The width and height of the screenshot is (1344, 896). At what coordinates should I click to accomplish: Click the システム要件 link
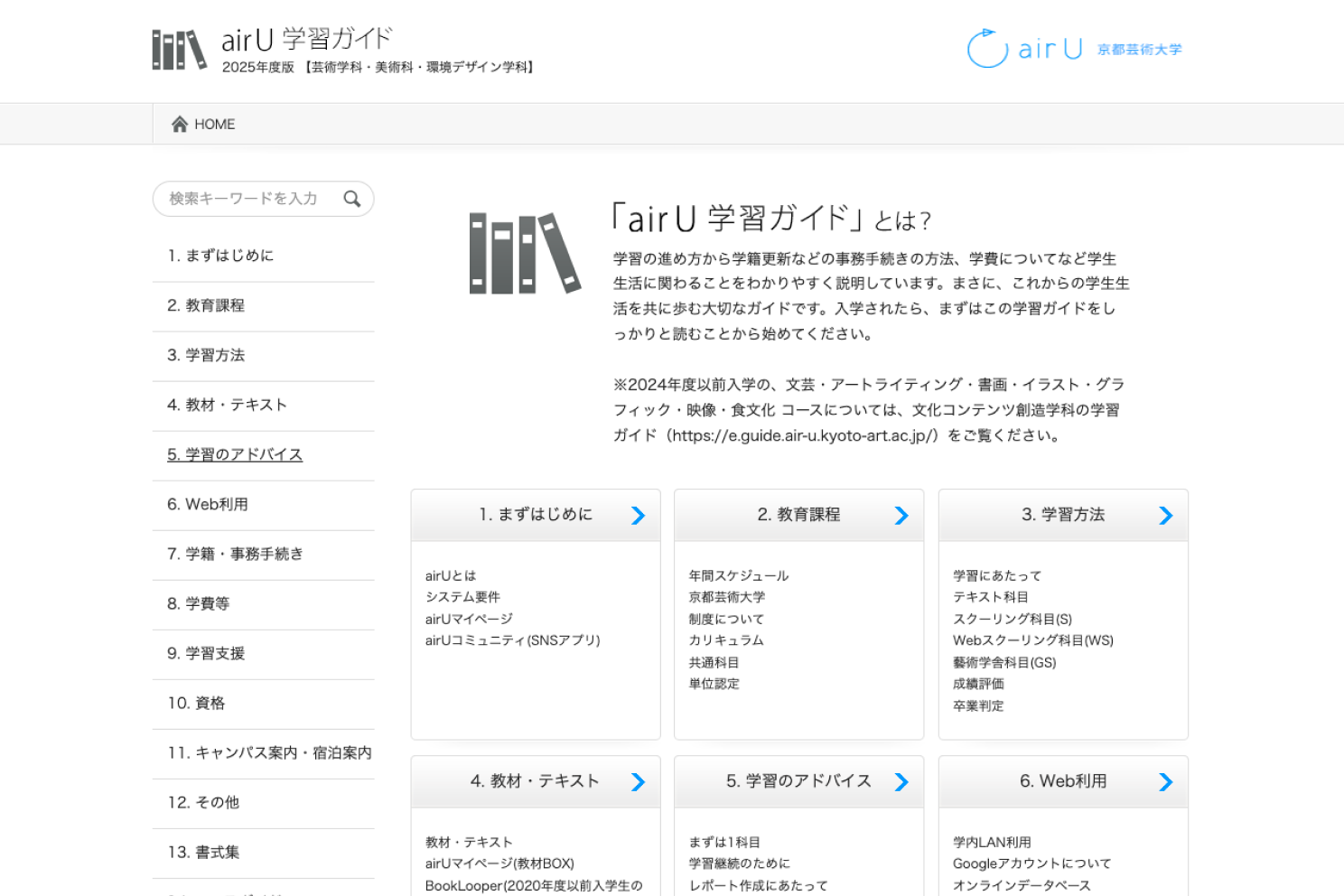point(462,597)
